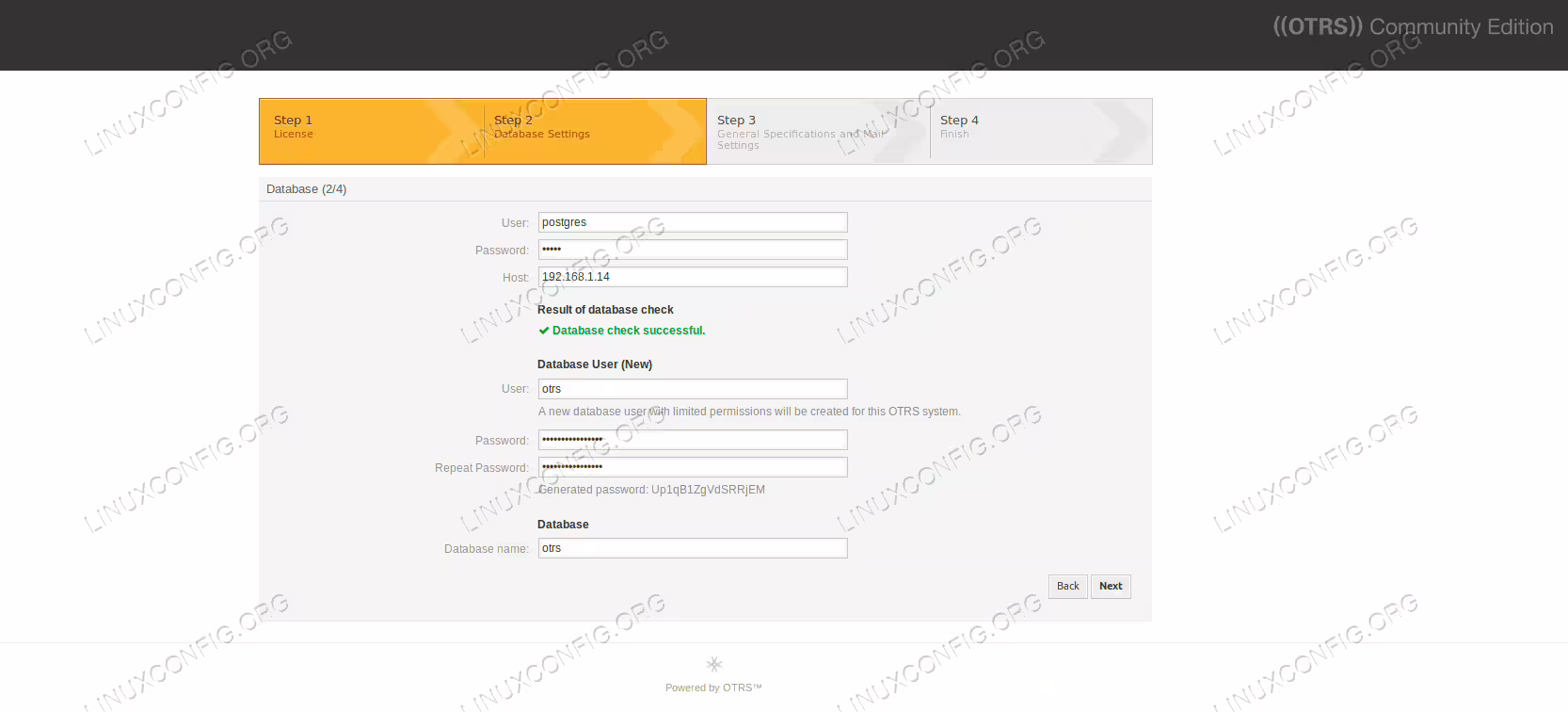This screenshot has height=712, width=1568.
Task: Click the Back button
Action: pos(1068,587)
